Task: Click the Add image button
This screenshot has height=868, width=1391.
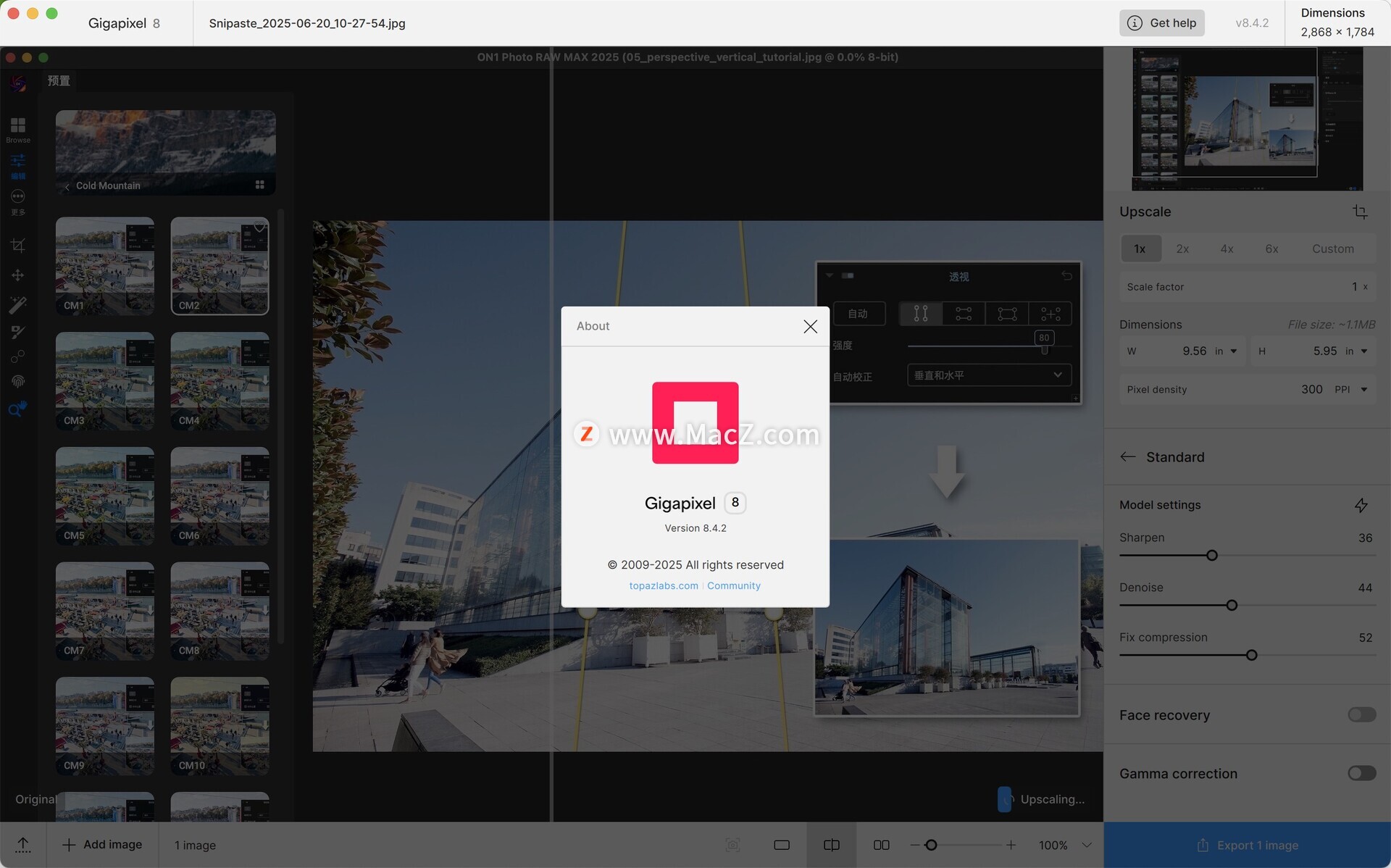Action: click(x=102, y=845)
